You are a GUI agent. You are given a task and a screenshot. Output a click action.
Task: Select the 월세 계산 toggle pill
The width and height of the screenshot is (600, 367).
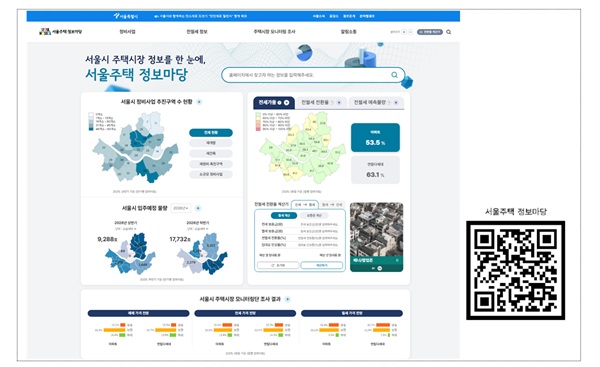[x=284, y=216]
